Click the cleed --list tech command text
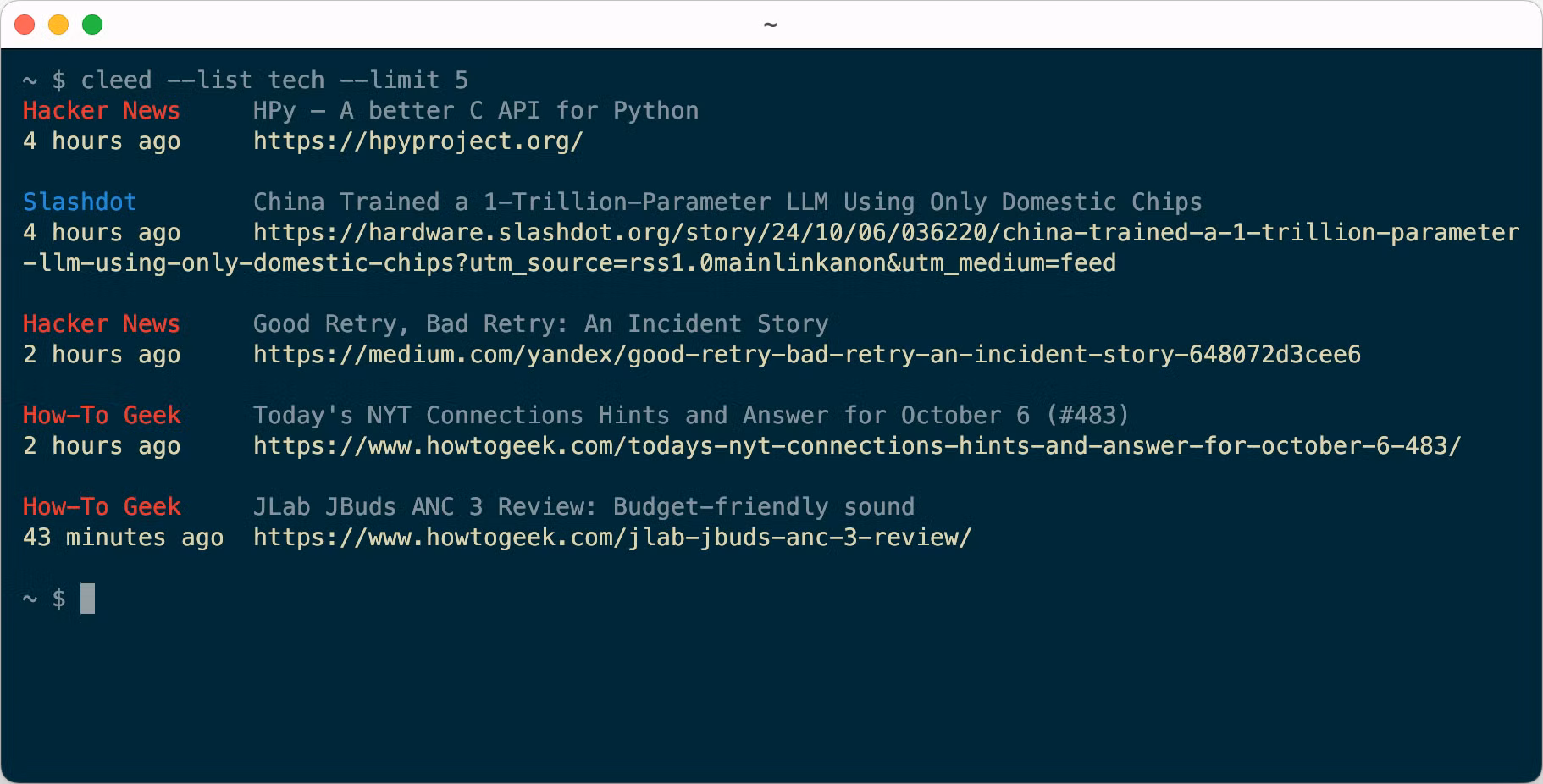Screen dimensions: 1543x784 tap(274, 80)
